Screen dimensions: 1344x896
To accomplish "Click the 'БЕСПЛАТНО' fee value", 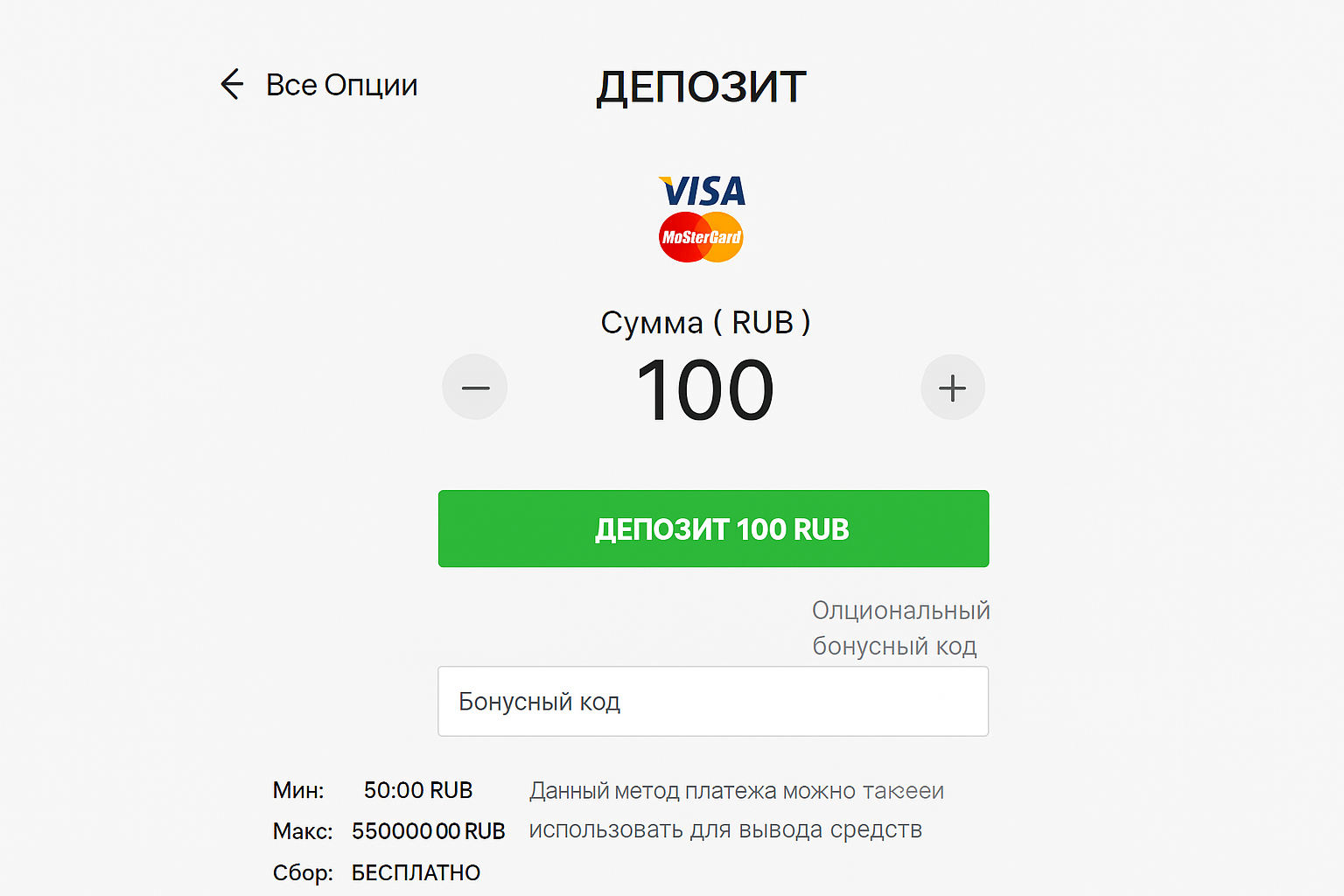I will [x=416, y=872].
